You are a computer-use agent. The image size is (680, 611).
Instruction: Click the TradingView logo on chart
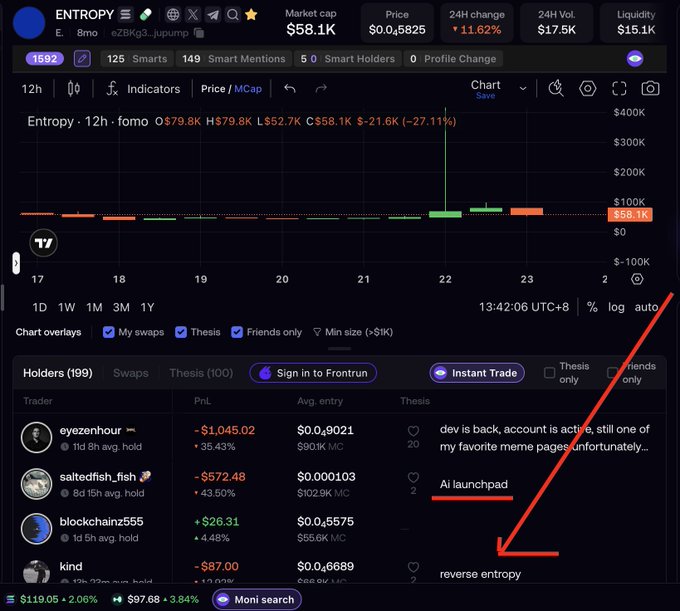coord(43,243)
